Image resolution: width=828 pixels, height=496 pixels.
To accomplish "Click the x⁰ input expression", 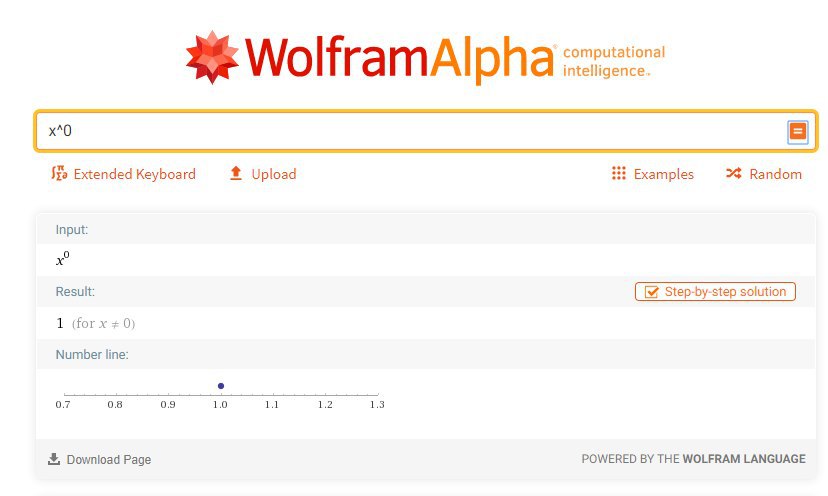I will tap(63, 259).
